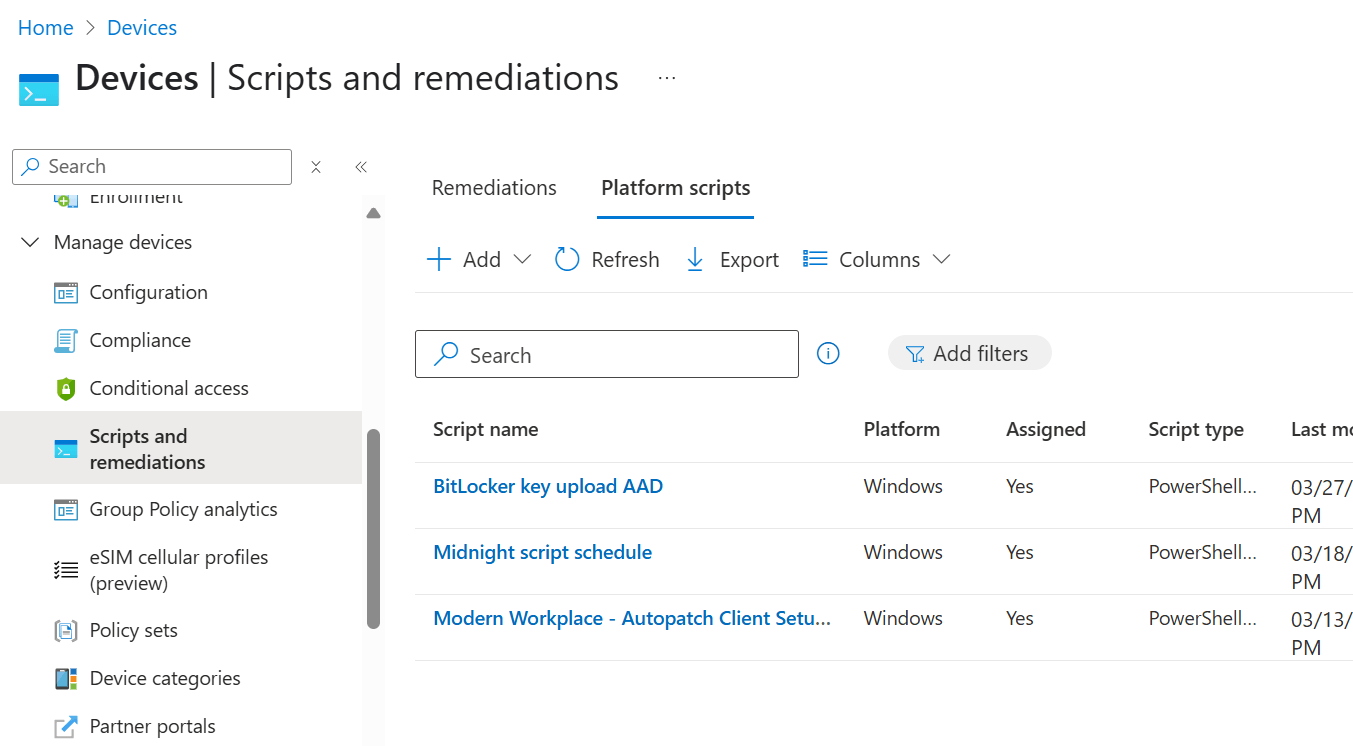Viewport: 1353px width, 746px height.
Task: Refresh the scripts list
Action: [x=607, y=260]
